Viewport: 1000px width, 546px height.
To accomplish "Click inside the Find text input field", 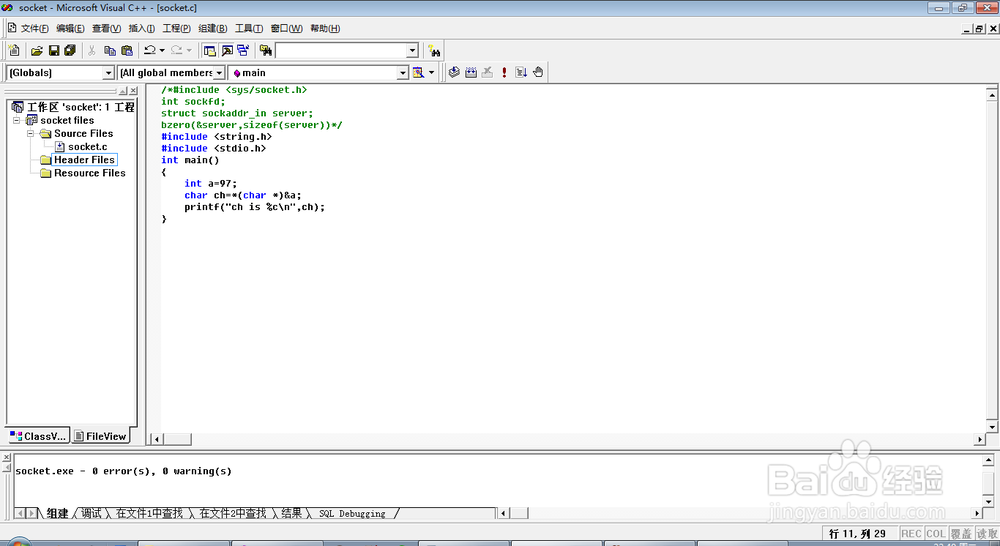I will click(341, 50).
